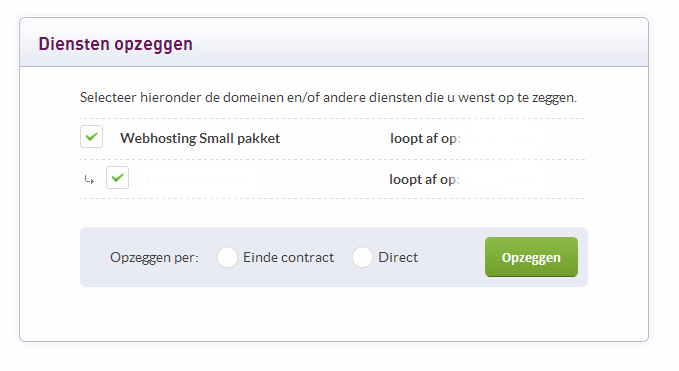
Task: Click the Diensten opzeggen heading
Action: pyautogui.click(x=116, y=44)
